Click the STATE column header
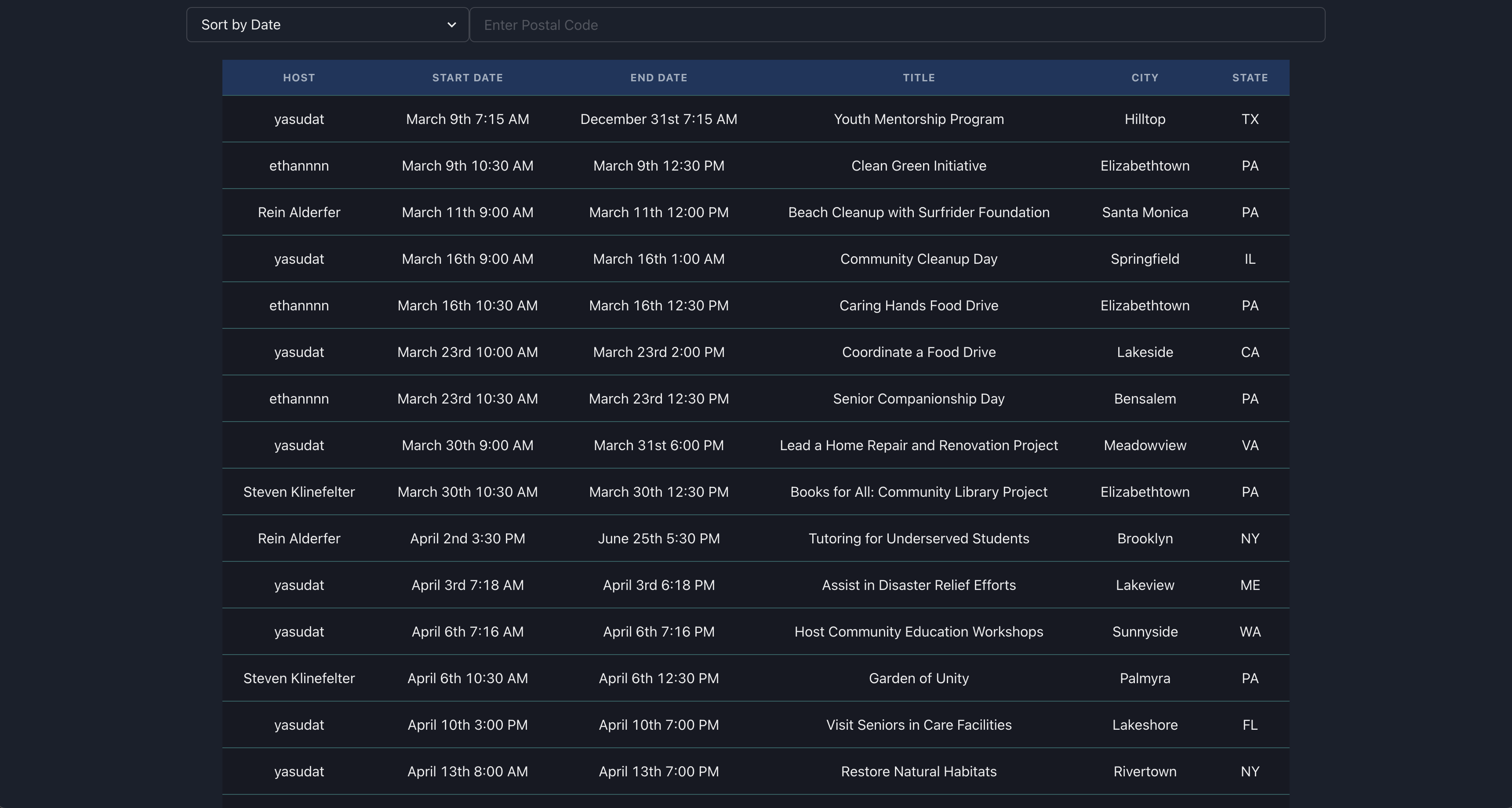Image resolution: width=1512 pixels, height=808 pixels. (1250, 77)
